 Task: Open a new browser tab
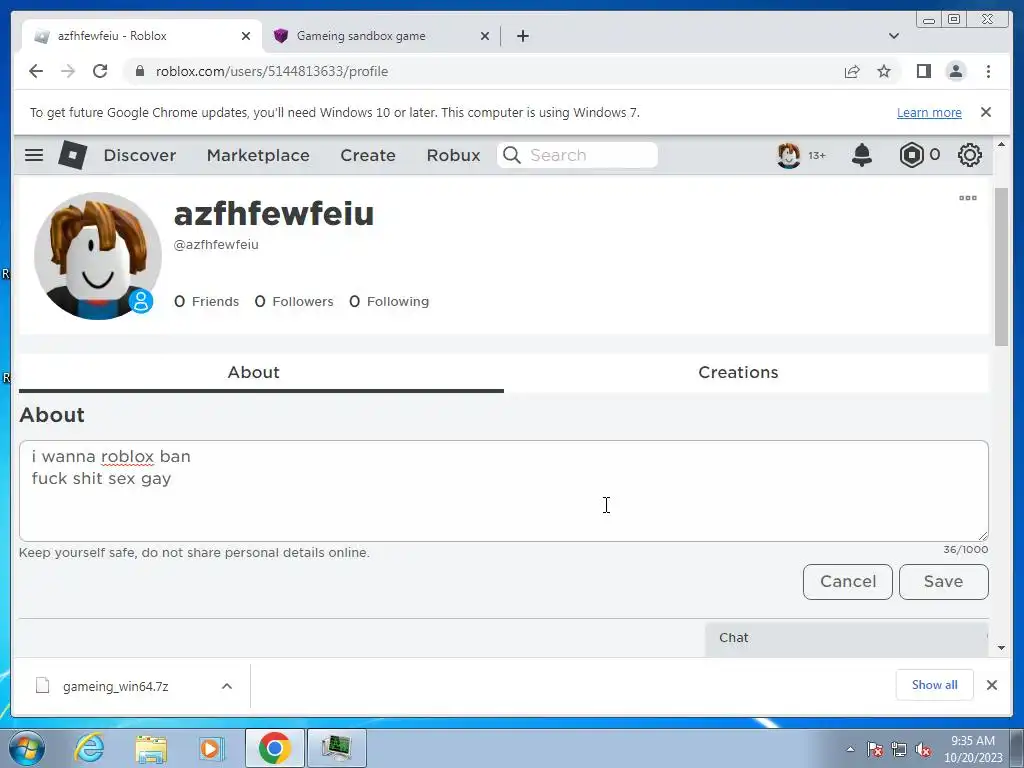coord(522,36)
